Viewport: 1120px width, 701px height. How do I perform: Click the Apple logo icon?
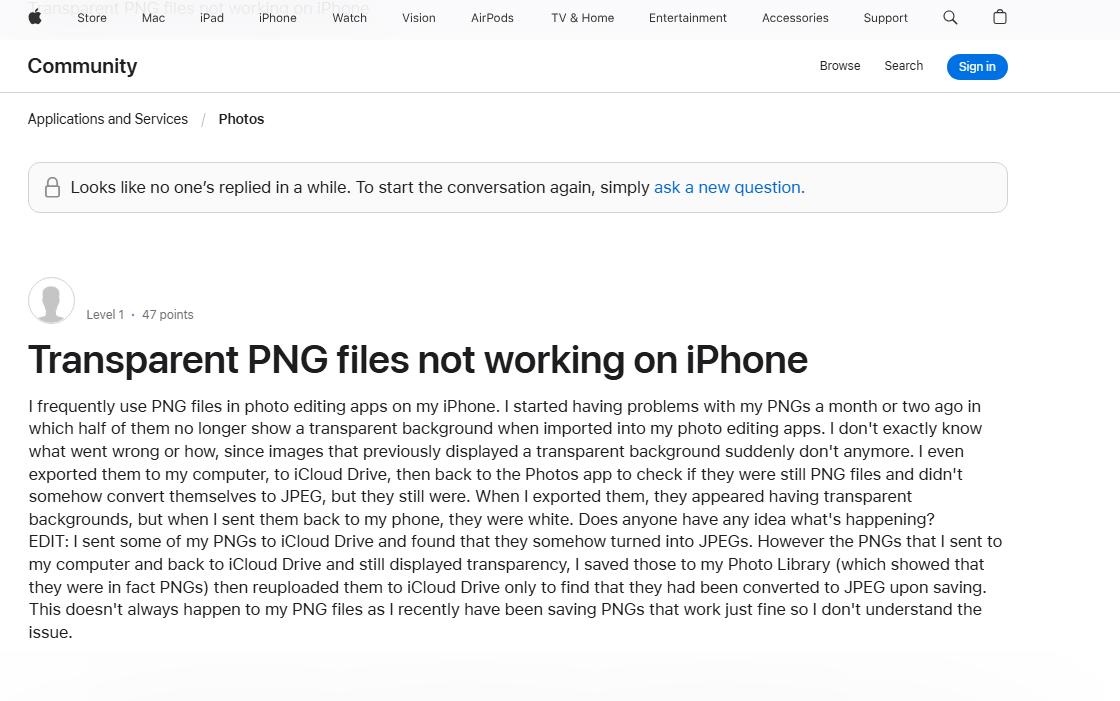[x=35, y=17]
